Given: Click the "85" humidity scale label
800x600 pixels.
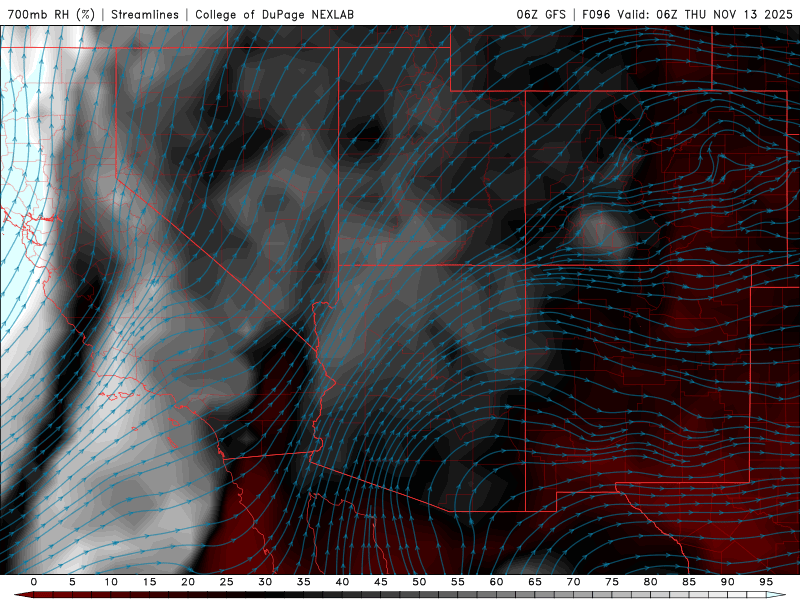Looking at the screenshot, I should click(688, 582).
